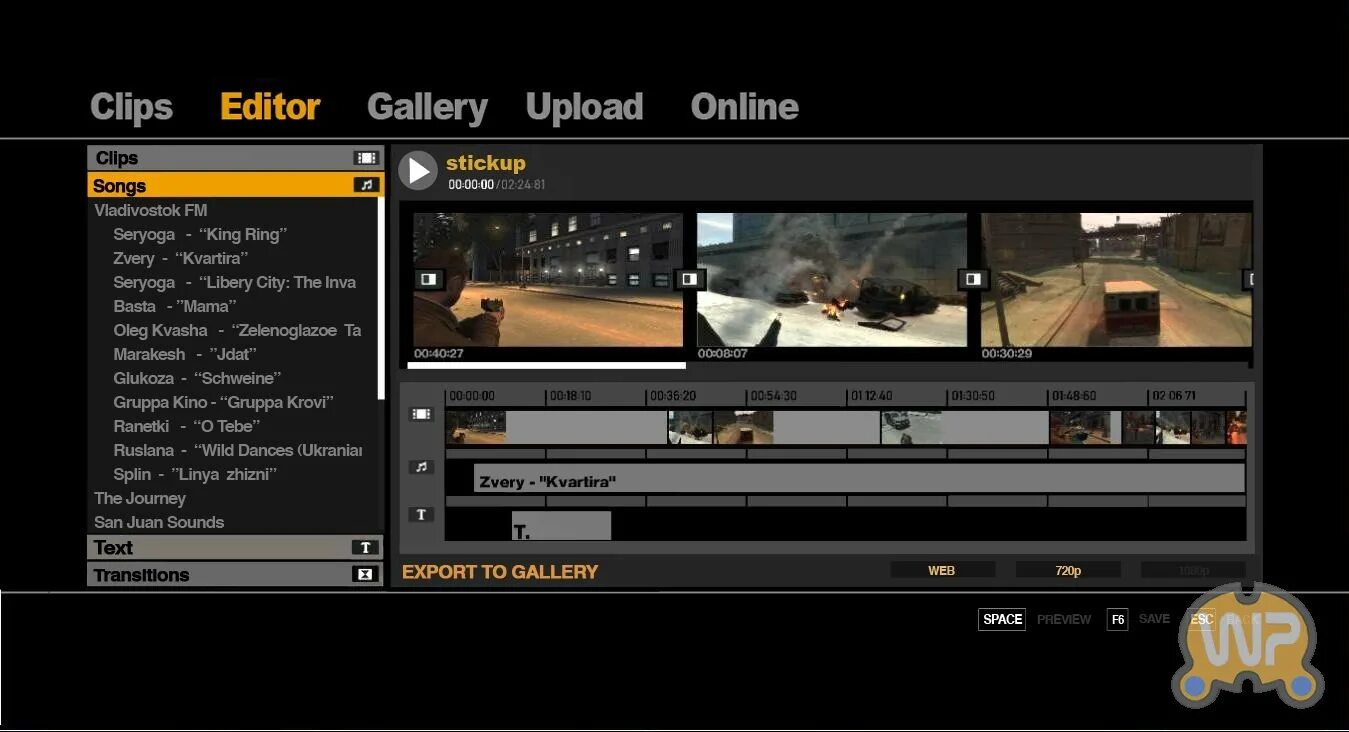1349x732 pixels.
Task: Expand the San Juan Sounds category
Action: tap(158, 522)
